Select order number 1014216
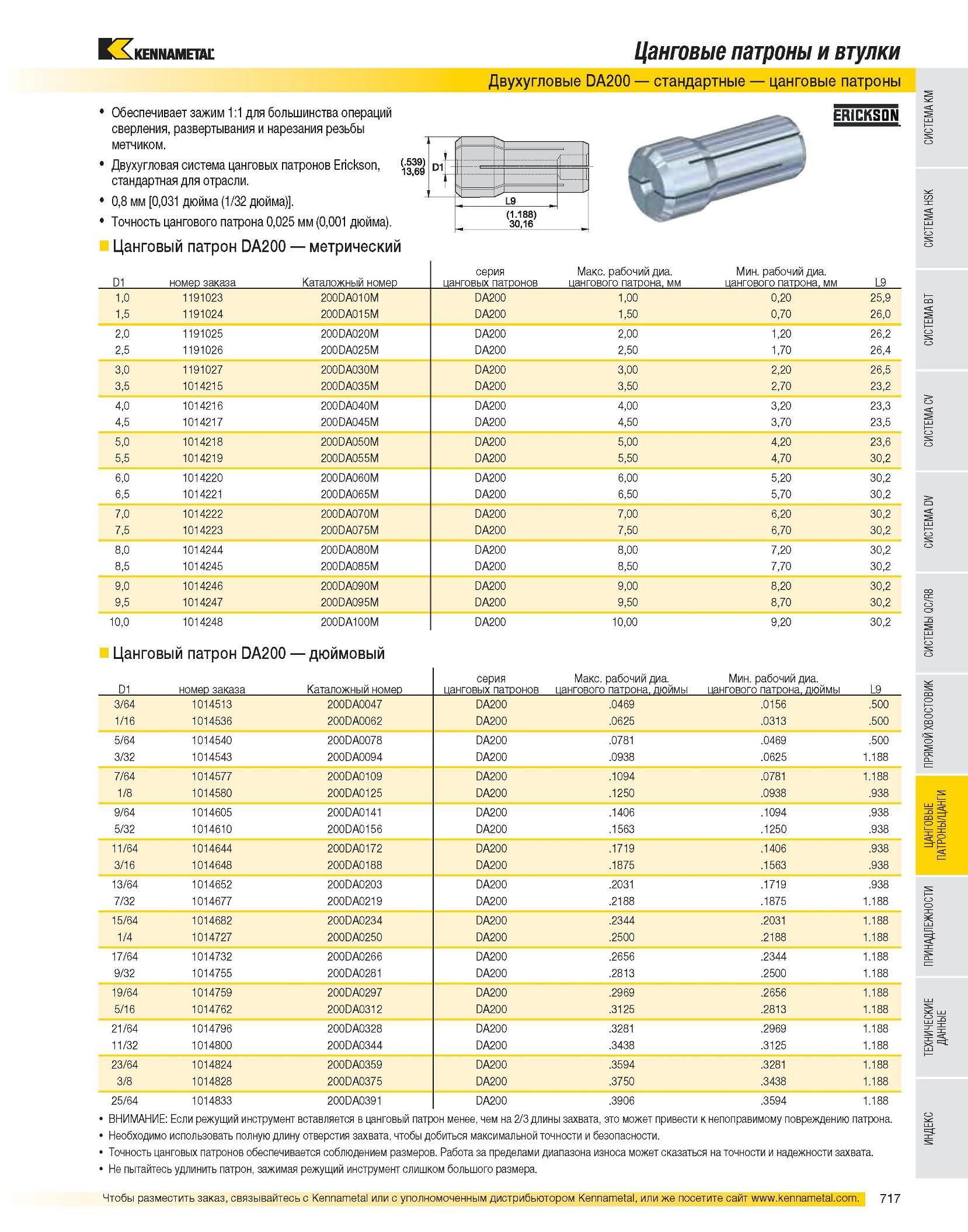Image resolution: width=968 pixels, height=1232 pixels. (203, 406)
